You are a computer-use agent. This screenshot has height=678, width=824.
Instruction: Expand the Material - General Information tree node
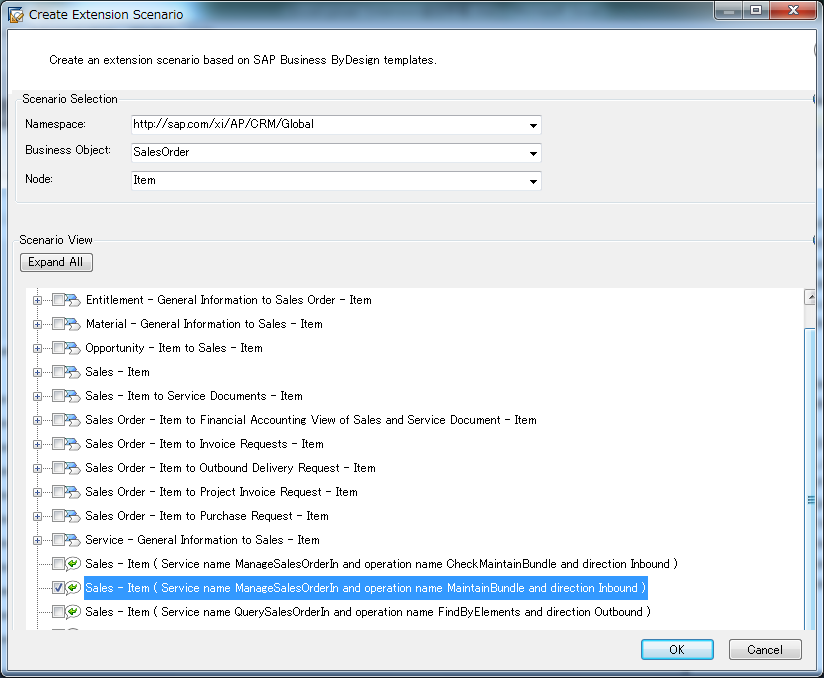point(37,324)
